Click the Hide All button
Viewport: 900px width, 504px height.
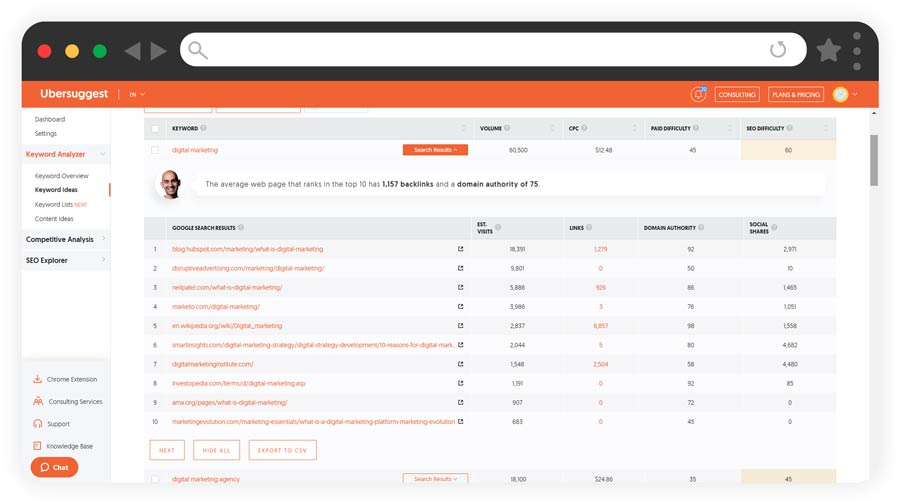216,450
